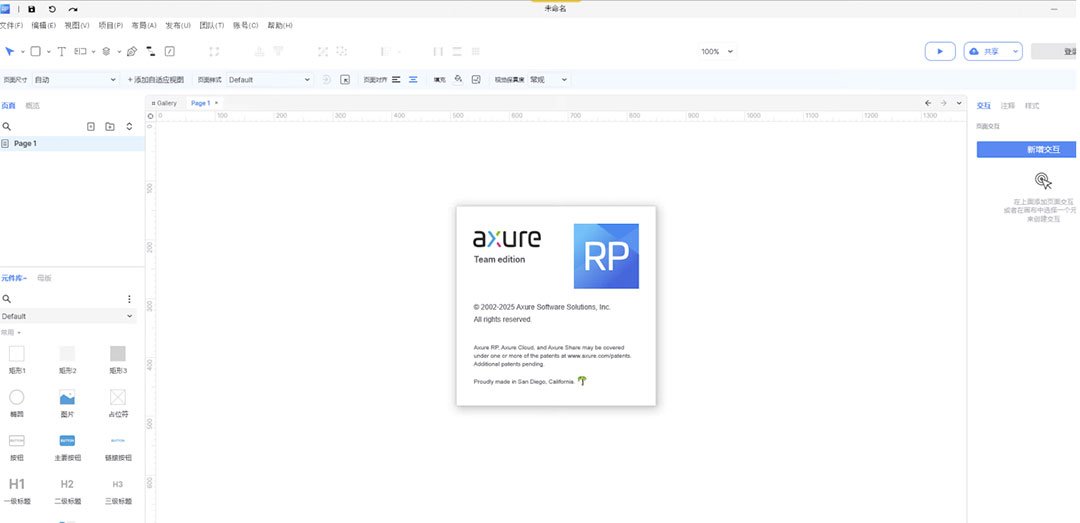The height and width of the screenshot is (523, 1080).
Task: Select the Text (T) tool
Action: [x=61, y=51]
